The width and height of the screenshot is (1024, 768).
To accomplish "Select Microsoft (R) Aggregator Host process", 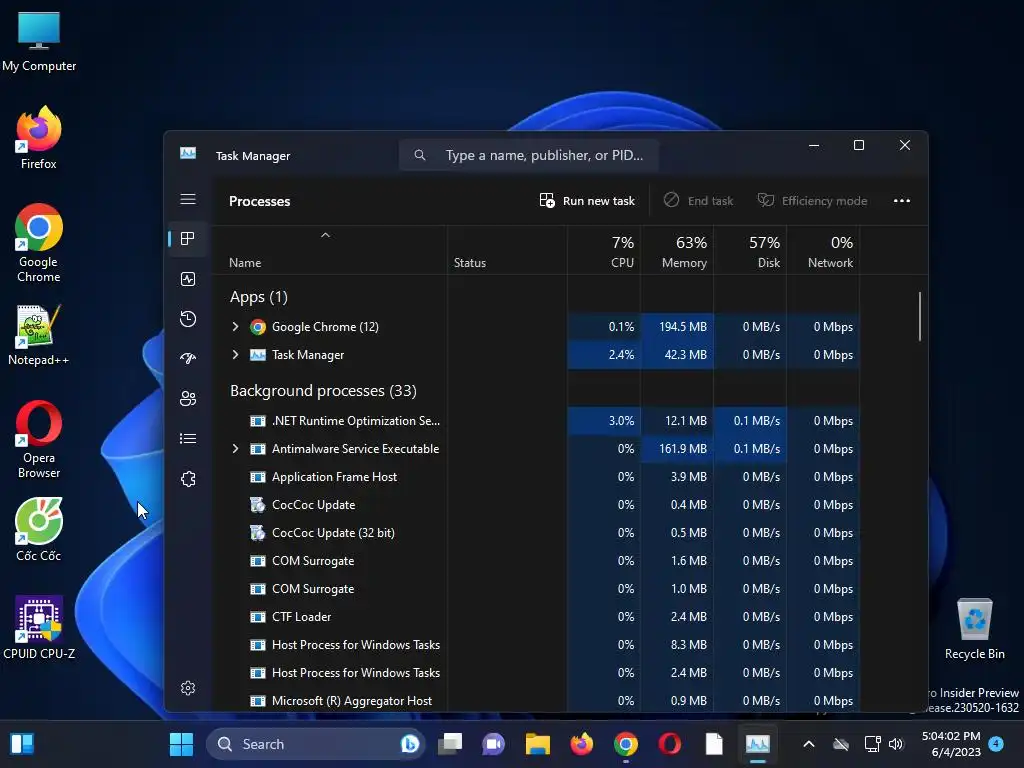I will tap(536, 701).
